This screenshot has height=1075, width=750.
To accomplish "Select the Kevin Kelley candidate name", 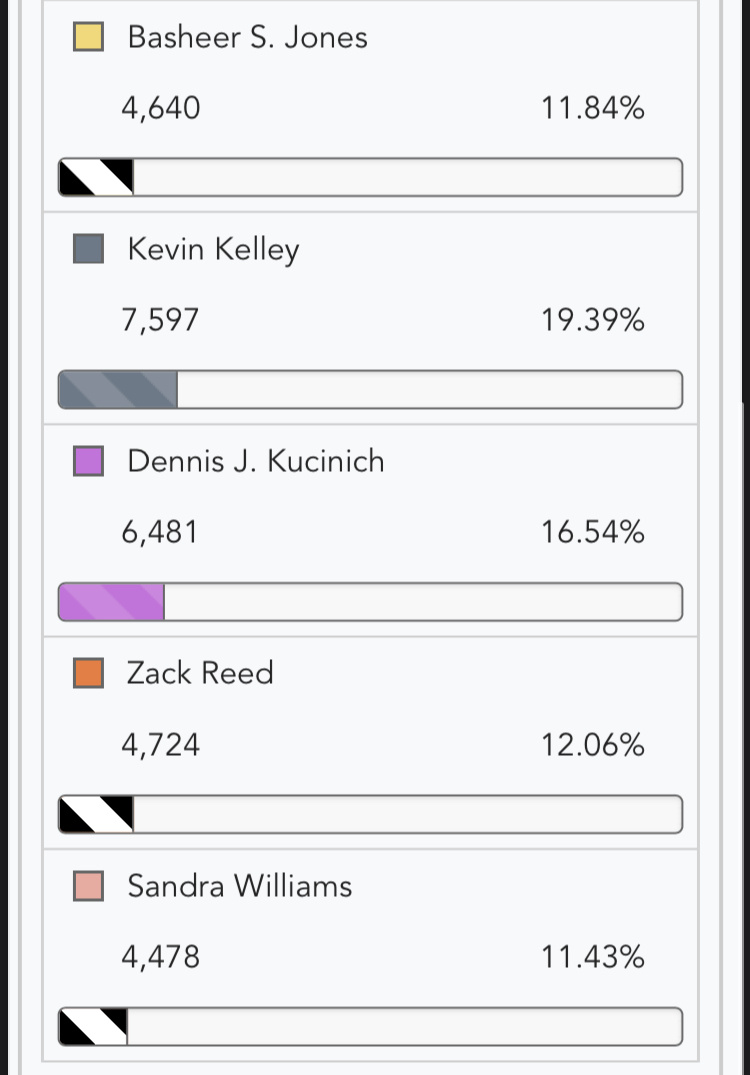I will pyautogui.click(x=213, y=250).
